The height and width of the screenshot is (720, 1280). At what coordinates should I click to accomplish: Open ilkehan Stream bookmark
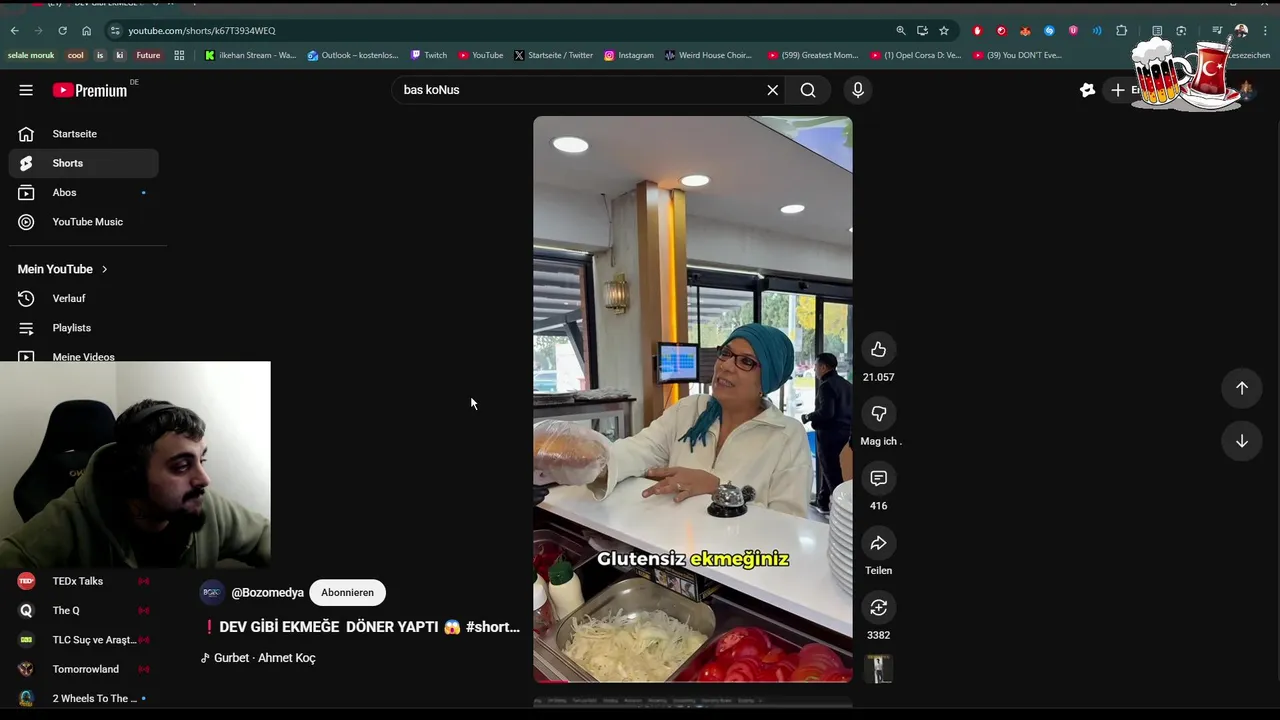click(250, 56)
